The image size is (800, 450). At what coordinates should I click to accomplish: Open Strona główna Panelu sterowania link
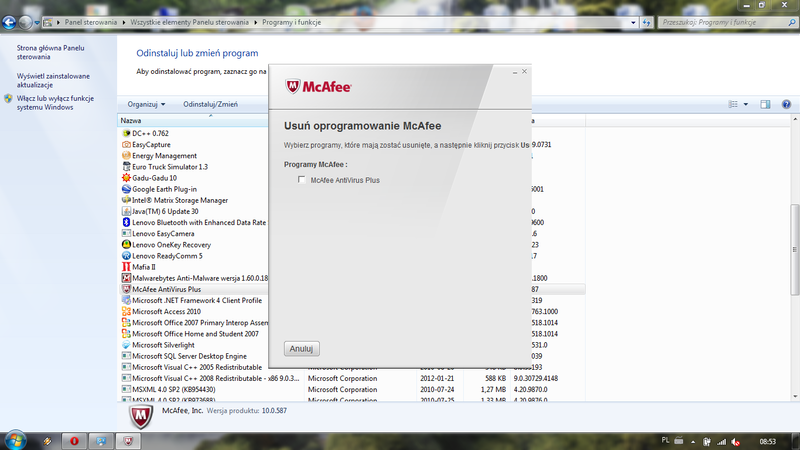[51, 52]
